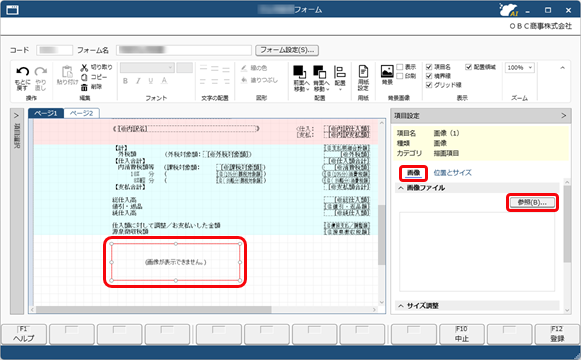The image size is (581, 360).
Task: Copy the selection (コピー)
Action: point(94,77)
